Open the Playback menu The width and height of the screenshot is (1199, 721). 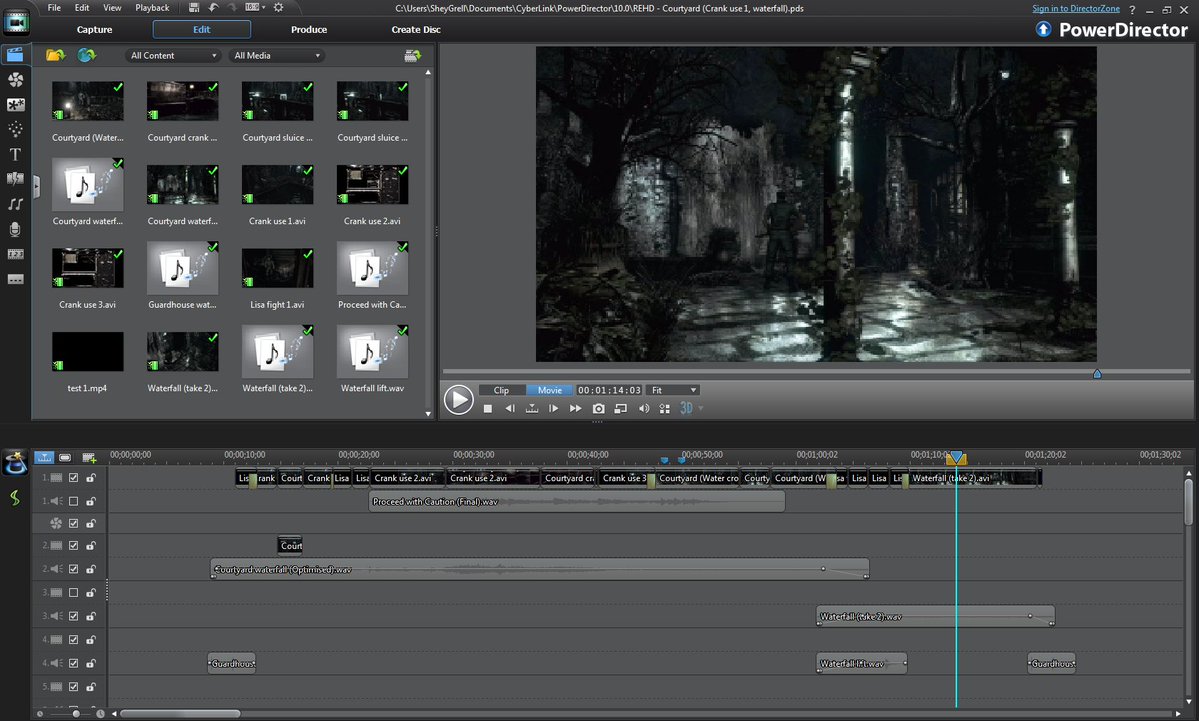point(152,7)
